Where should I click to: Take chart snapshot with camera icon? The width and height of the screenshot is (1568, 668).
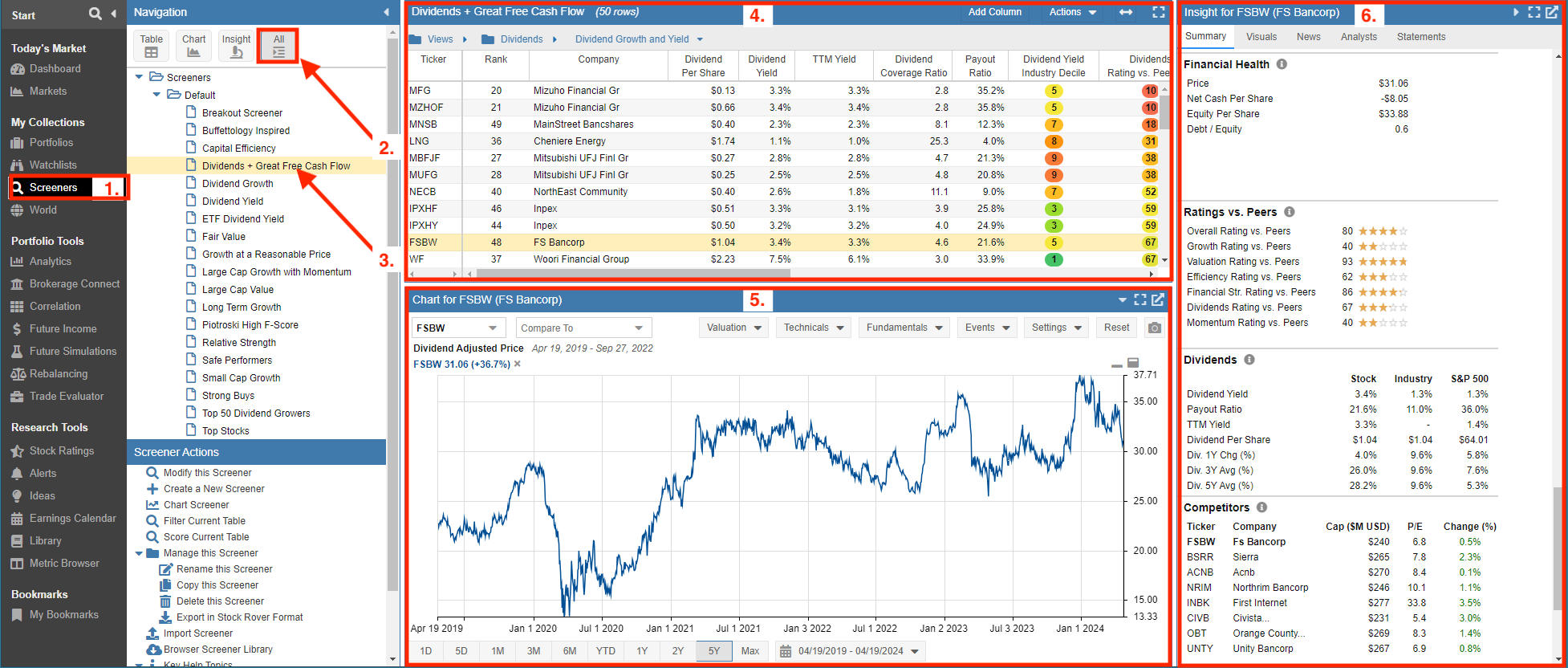1154,328
